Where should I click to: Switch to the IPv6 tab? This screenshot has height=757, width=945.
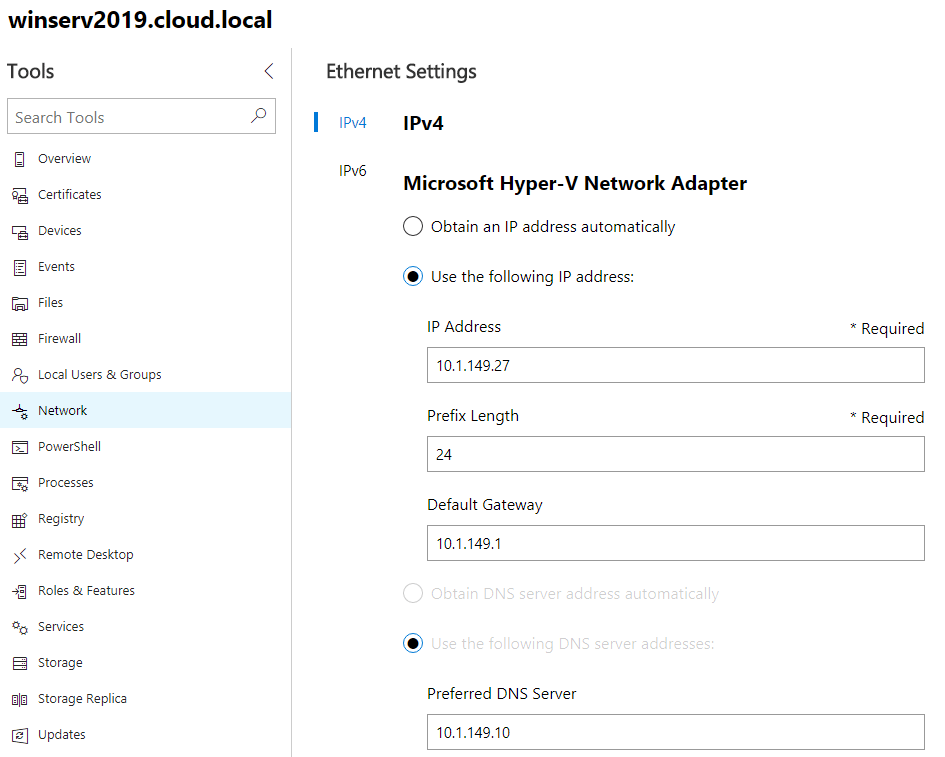(352, 171)
